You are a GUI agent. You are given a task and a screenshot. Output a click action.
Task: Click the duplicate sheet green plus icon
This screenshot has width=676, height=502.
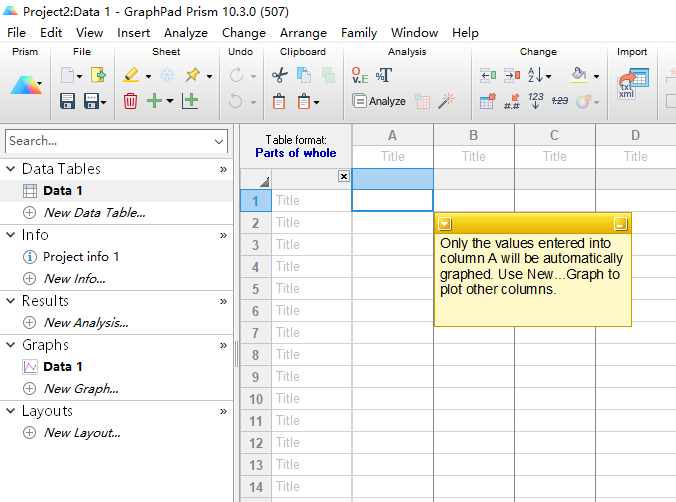[190, 101]
